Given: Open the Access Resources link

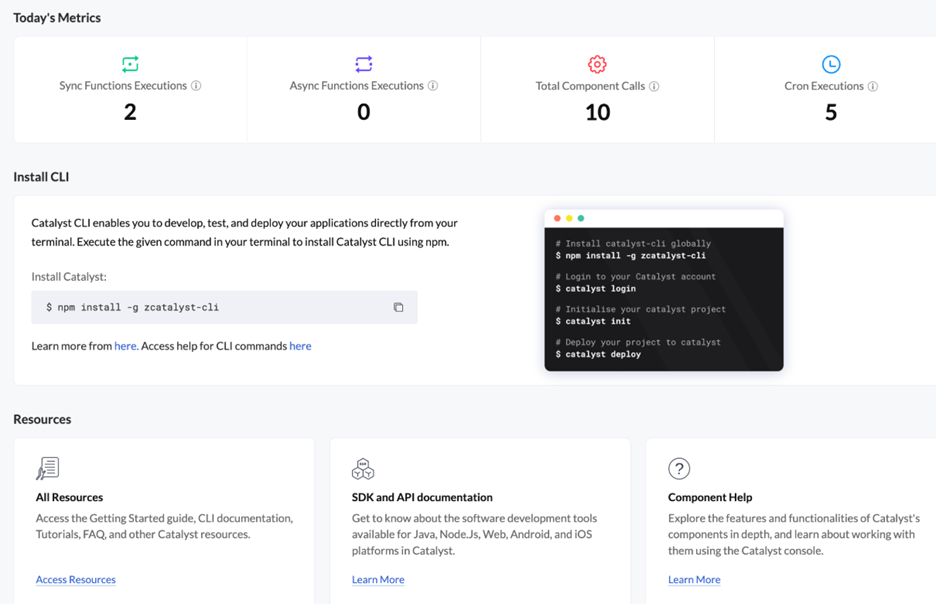Looking at the screenshot, I should coord(76,579).
